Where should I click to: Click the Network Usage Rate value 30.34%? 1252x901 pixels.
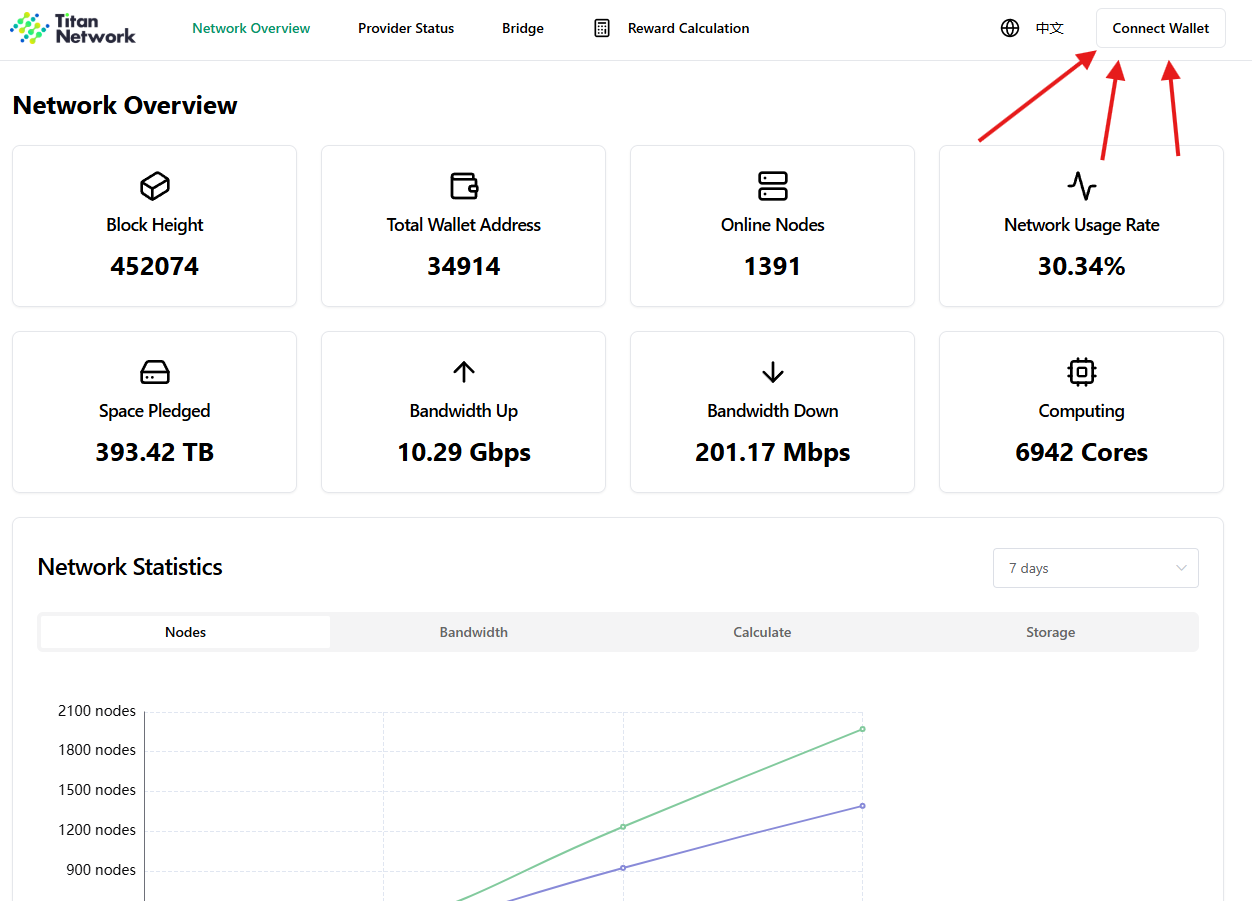click(x=1082, y=267)
